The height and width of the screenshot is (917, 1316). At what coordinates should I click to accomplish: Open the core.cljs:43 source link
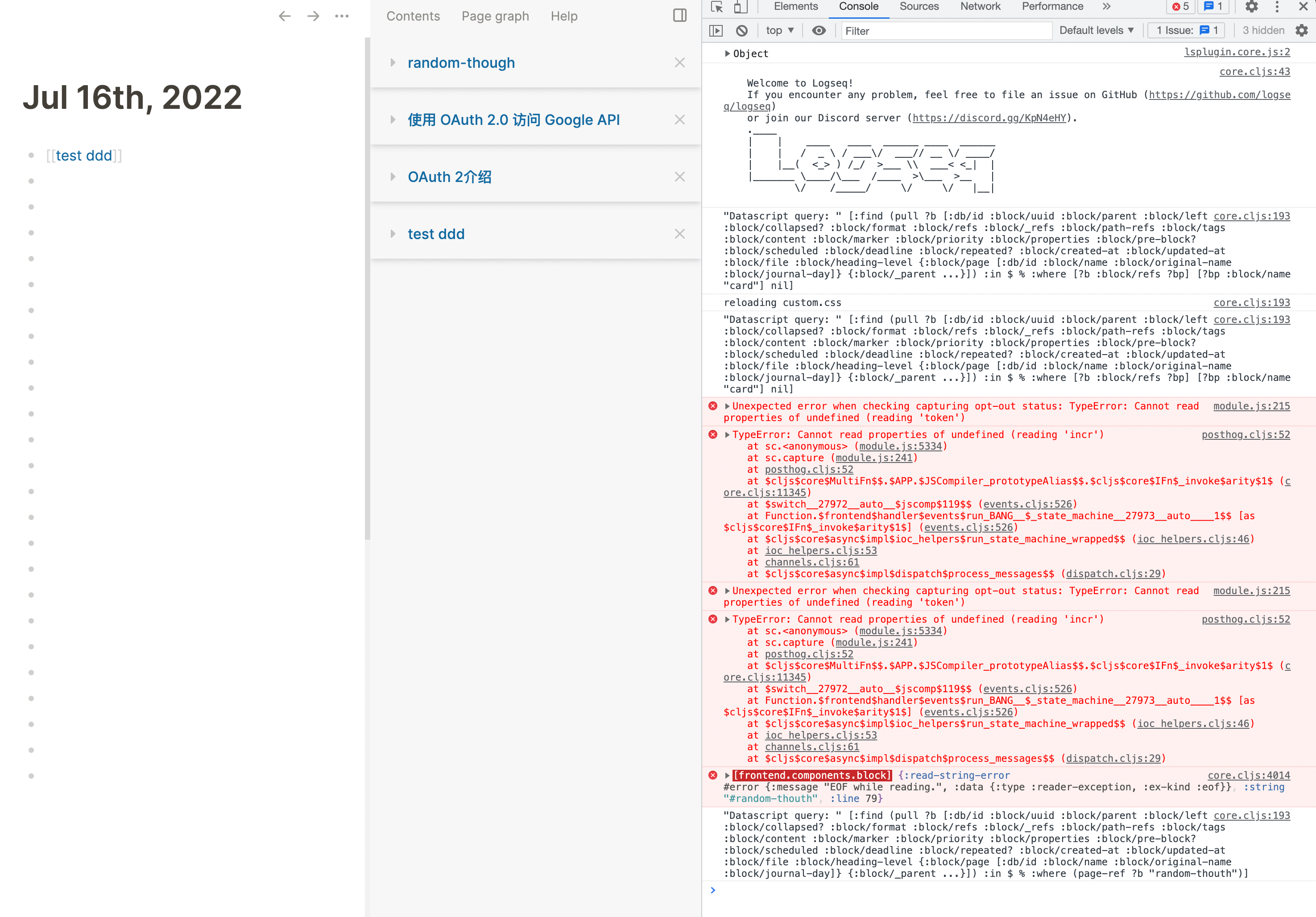[1255, 72]
